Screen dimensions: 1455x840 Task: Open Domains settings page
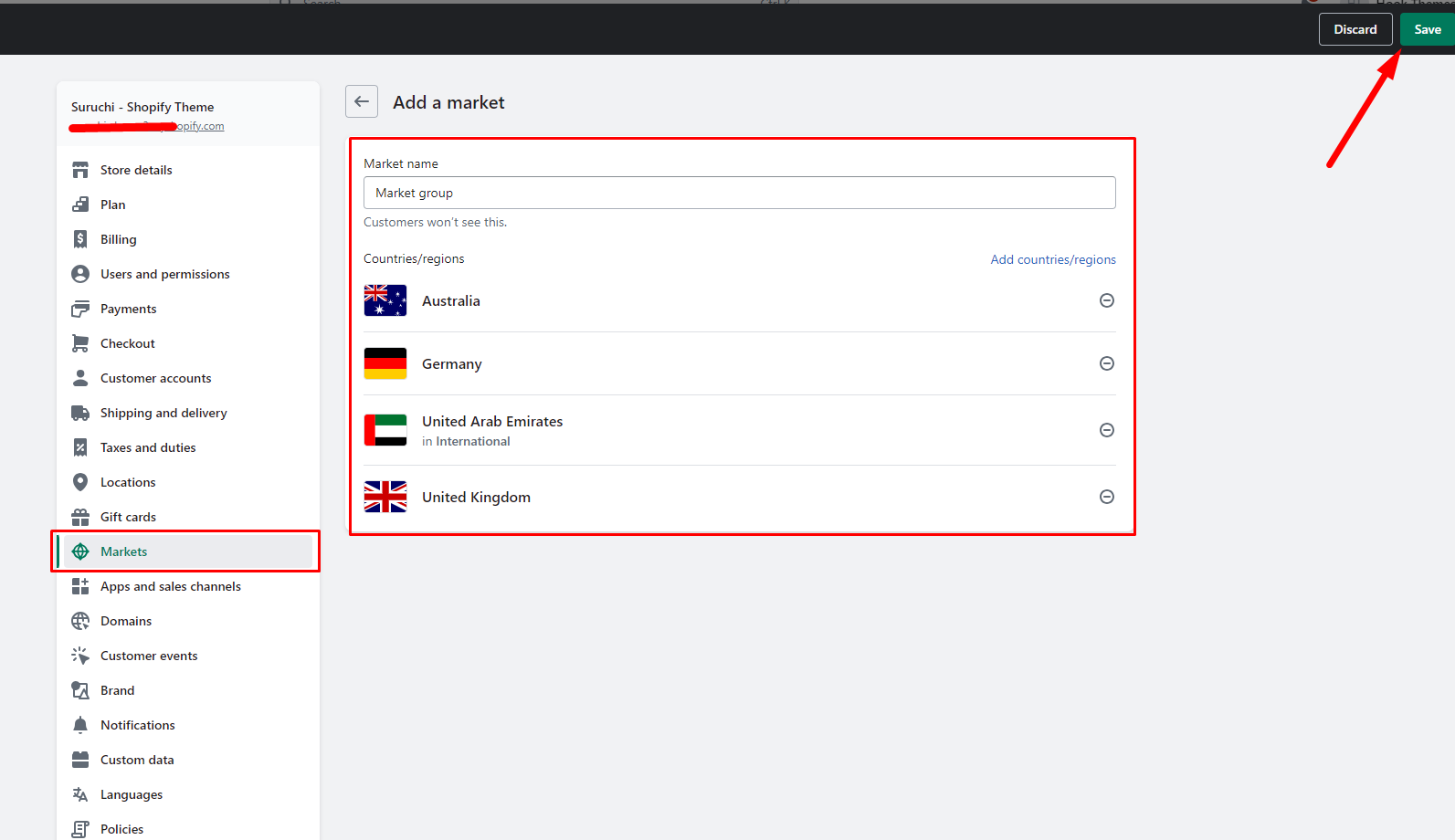pyautogui.click(x=126, y=621)
